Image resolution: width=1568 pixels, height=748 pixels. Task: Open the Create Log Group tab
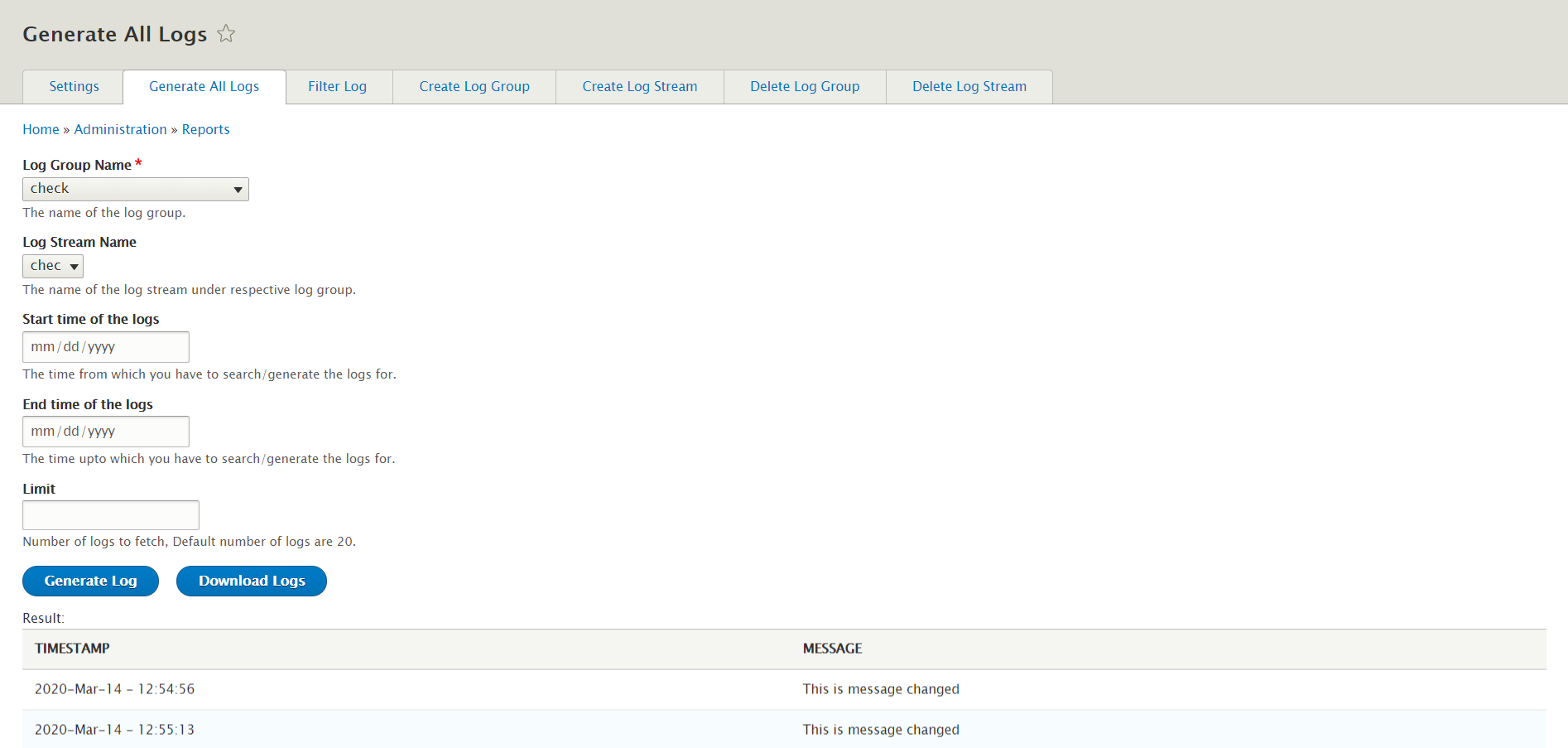click(474, 86)
